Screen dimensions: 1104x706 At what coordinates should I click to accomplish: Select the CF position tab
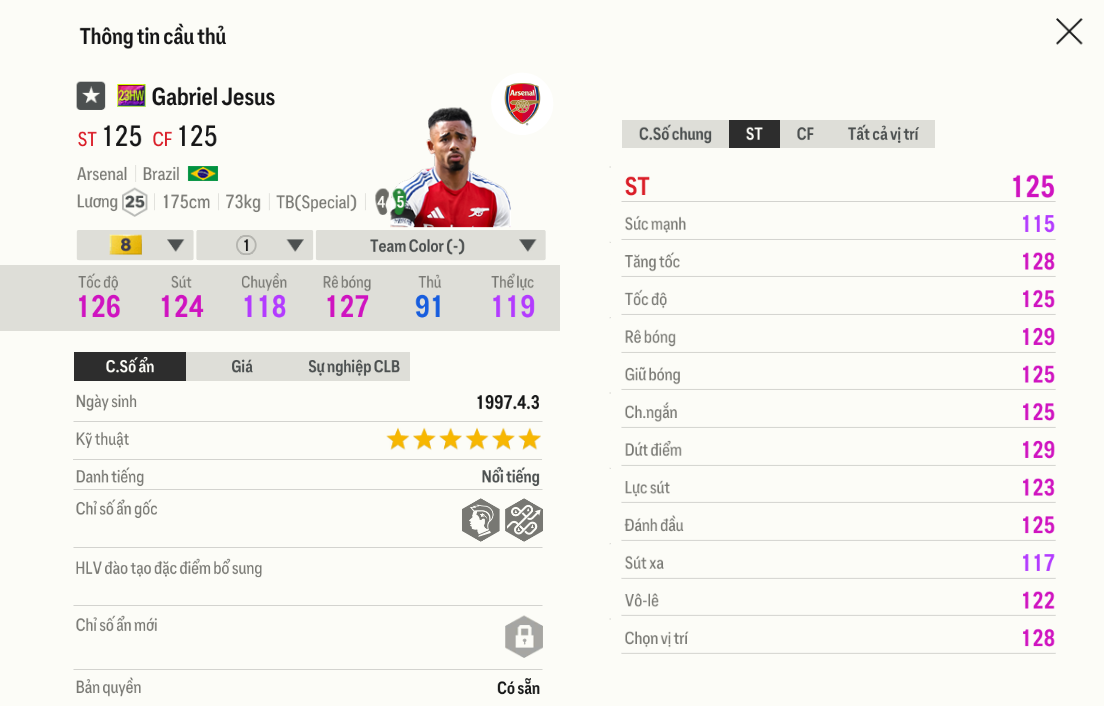(805, 134)
